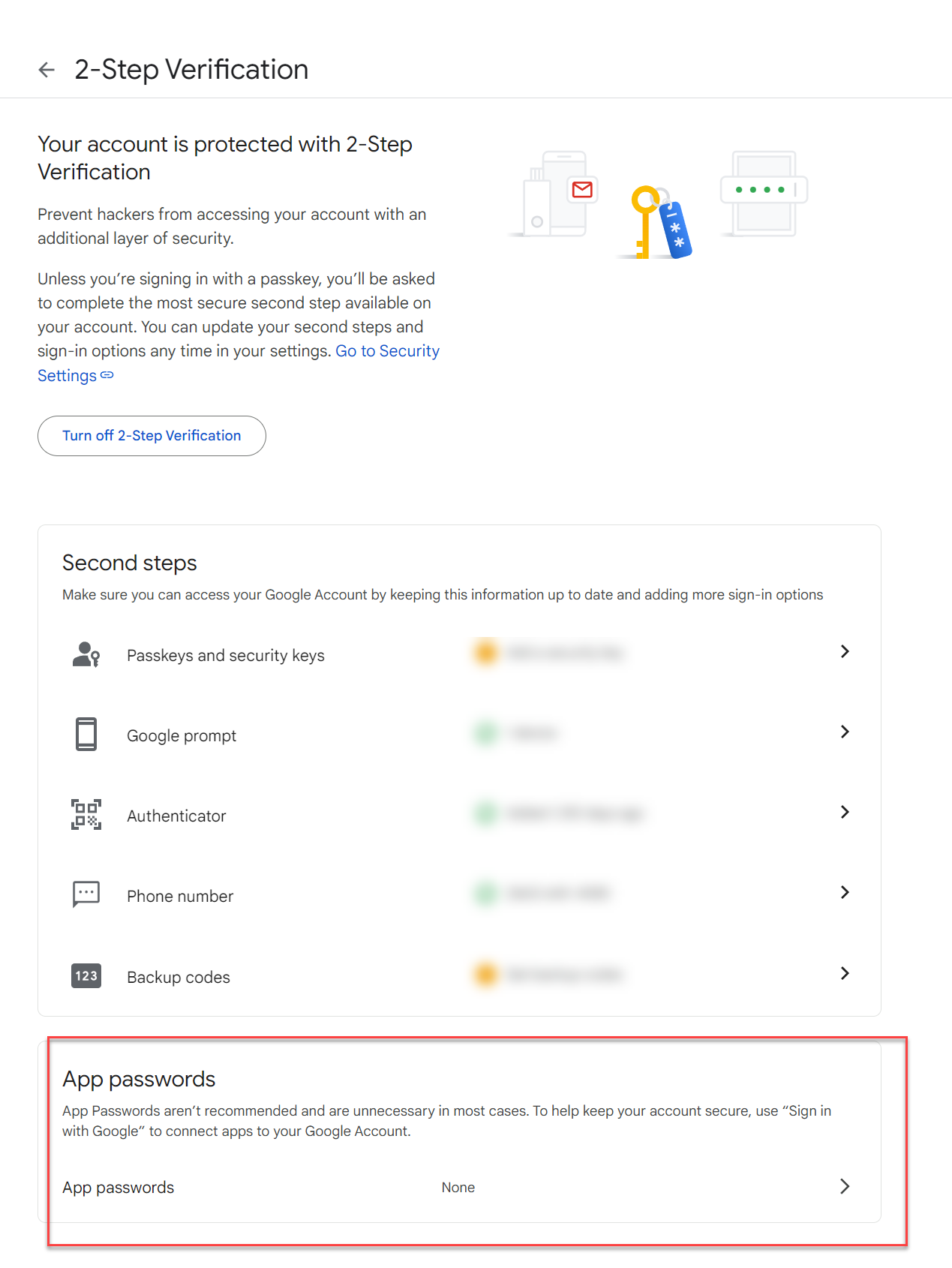The height and width of the screenshot is (1268, 952).
Task: Select the Authenticator row label
Action: tap(176, 816)
